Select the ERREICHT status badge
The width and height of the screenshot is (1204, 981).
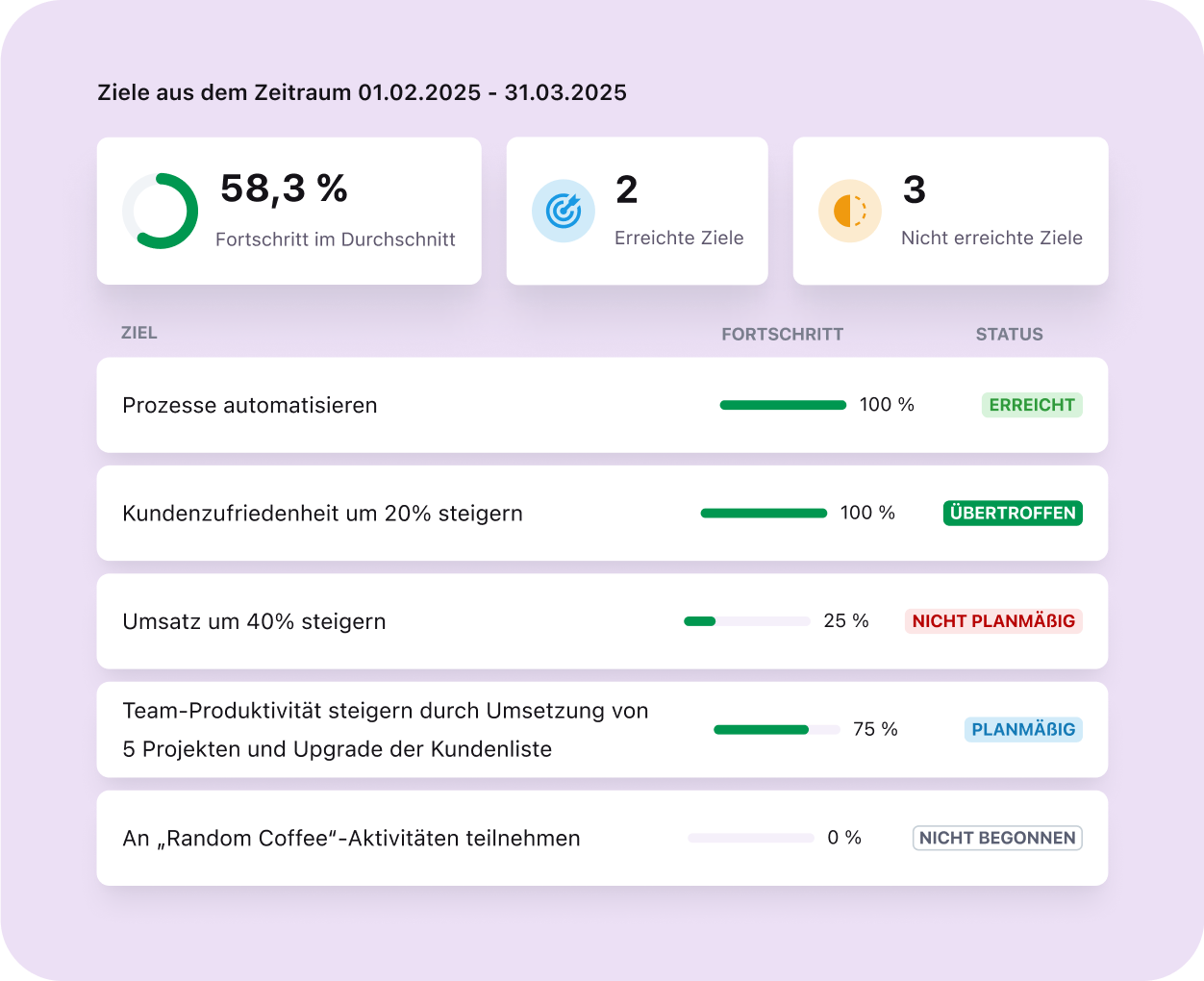coord(1032,405)
